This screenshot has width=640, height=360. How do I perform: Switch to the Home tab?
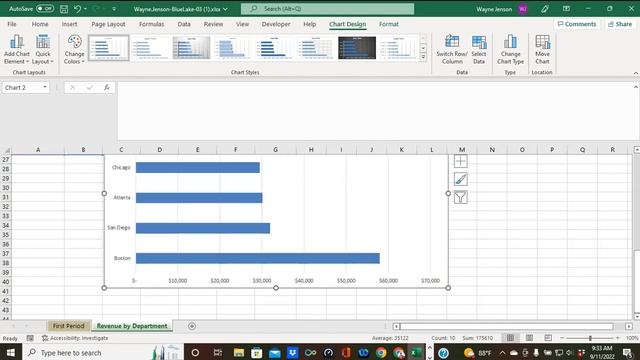point(40,24)
